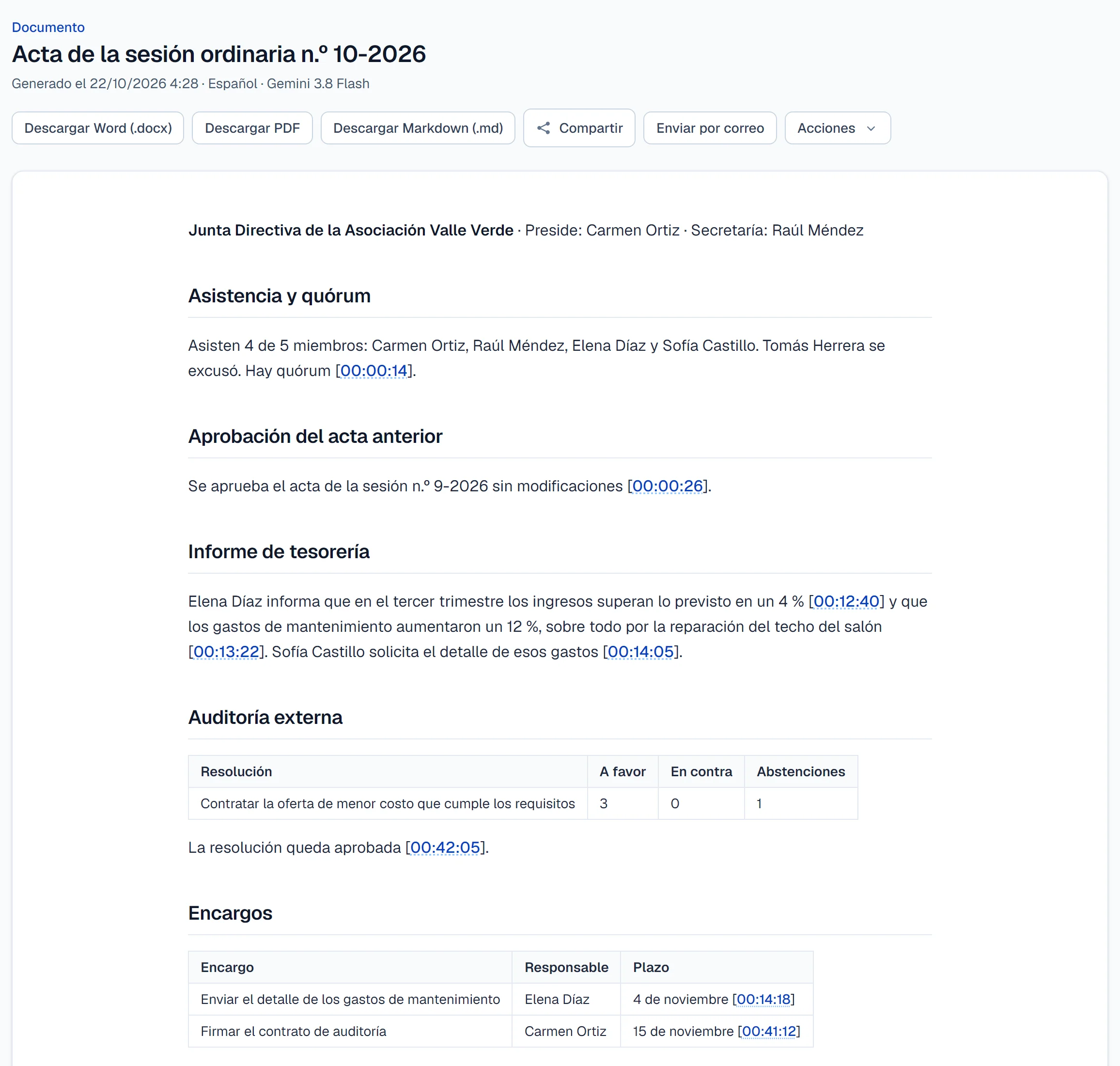Open timestamp 00:14:18 in Encargos table
The width and height of the screenshot is (1120, 1066).
click(x=763, y=999)
